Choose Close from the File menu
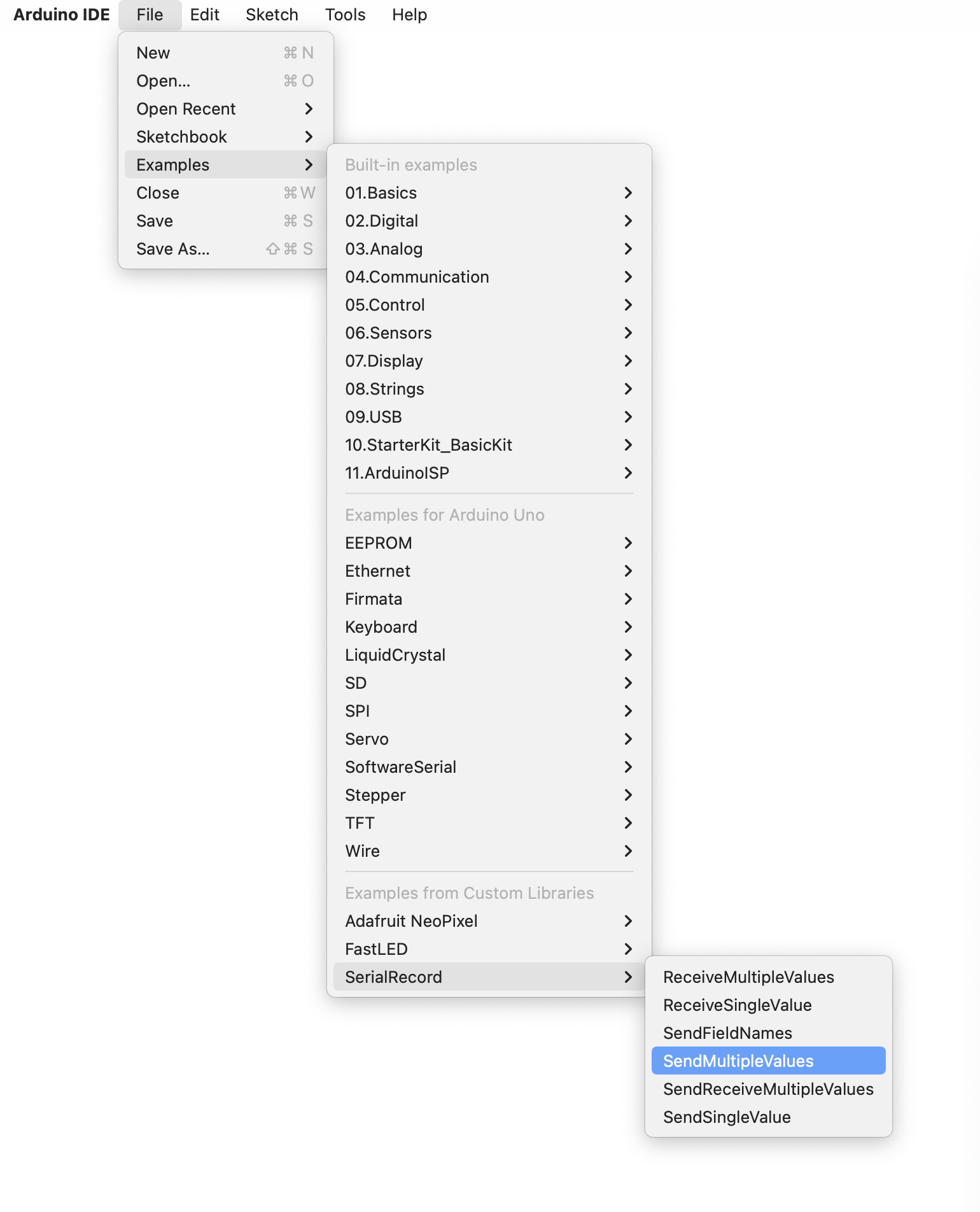 click(x=226, y=193)
